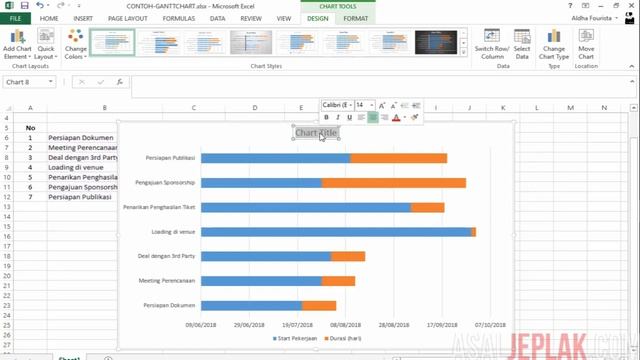Screen dimensions: 640x360
Task: Open the Calibri font name dropdown
Action: tap(351, 105)
